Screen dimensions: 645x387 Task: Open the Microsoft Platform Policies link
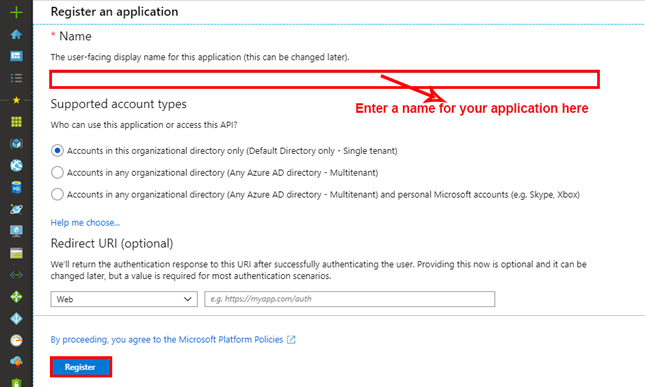(167, 340)
